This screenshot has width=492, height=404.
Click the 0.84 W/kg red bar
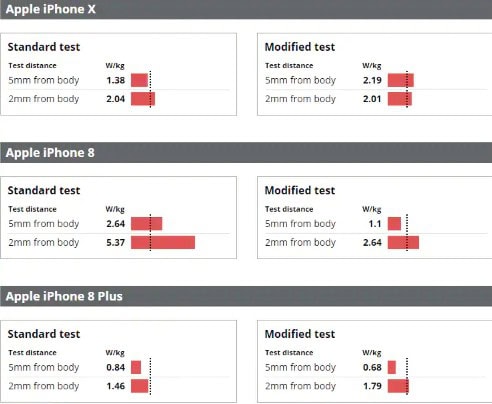click(136, 367)
